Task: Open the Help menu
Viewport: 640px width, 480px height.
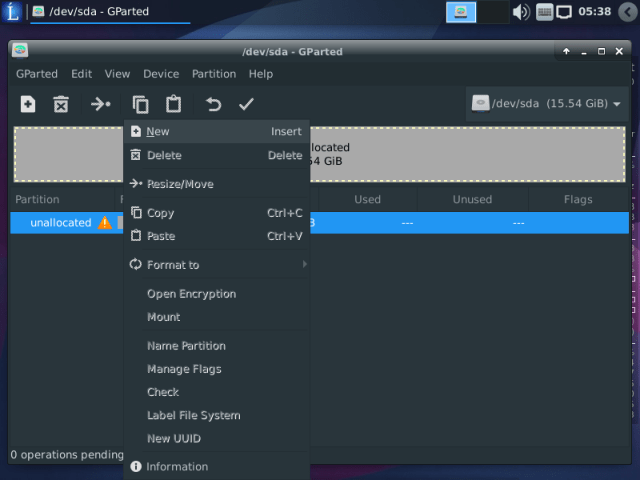Action: click(261, 74)
